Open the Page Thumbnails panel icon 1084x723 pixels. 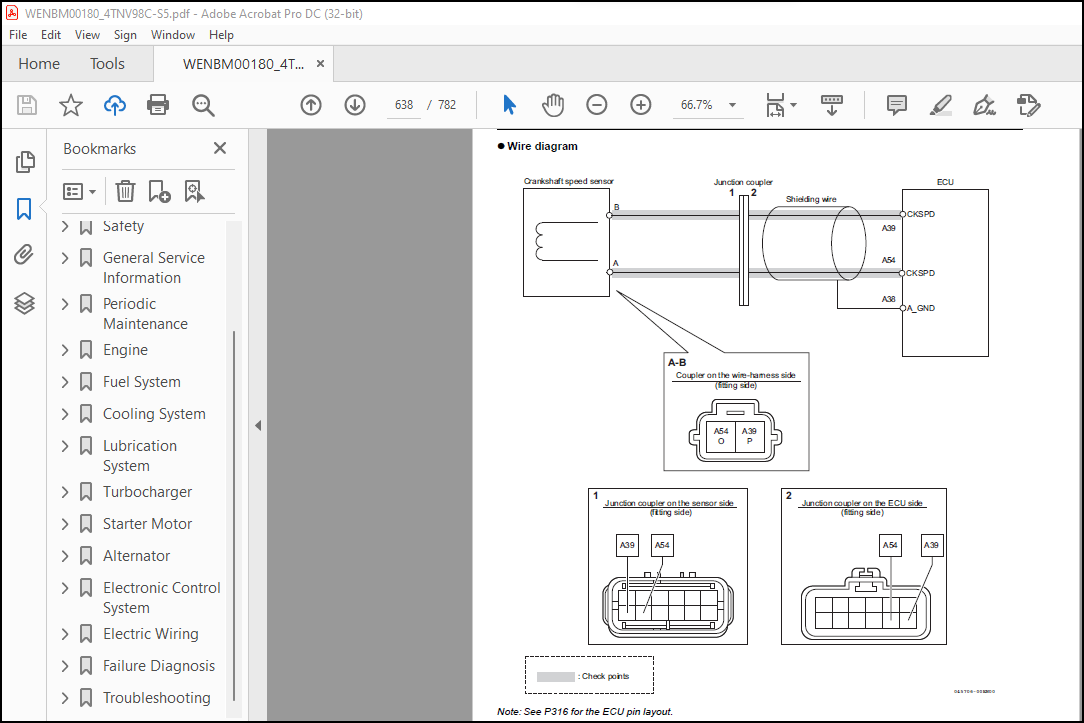coord(24,162)
